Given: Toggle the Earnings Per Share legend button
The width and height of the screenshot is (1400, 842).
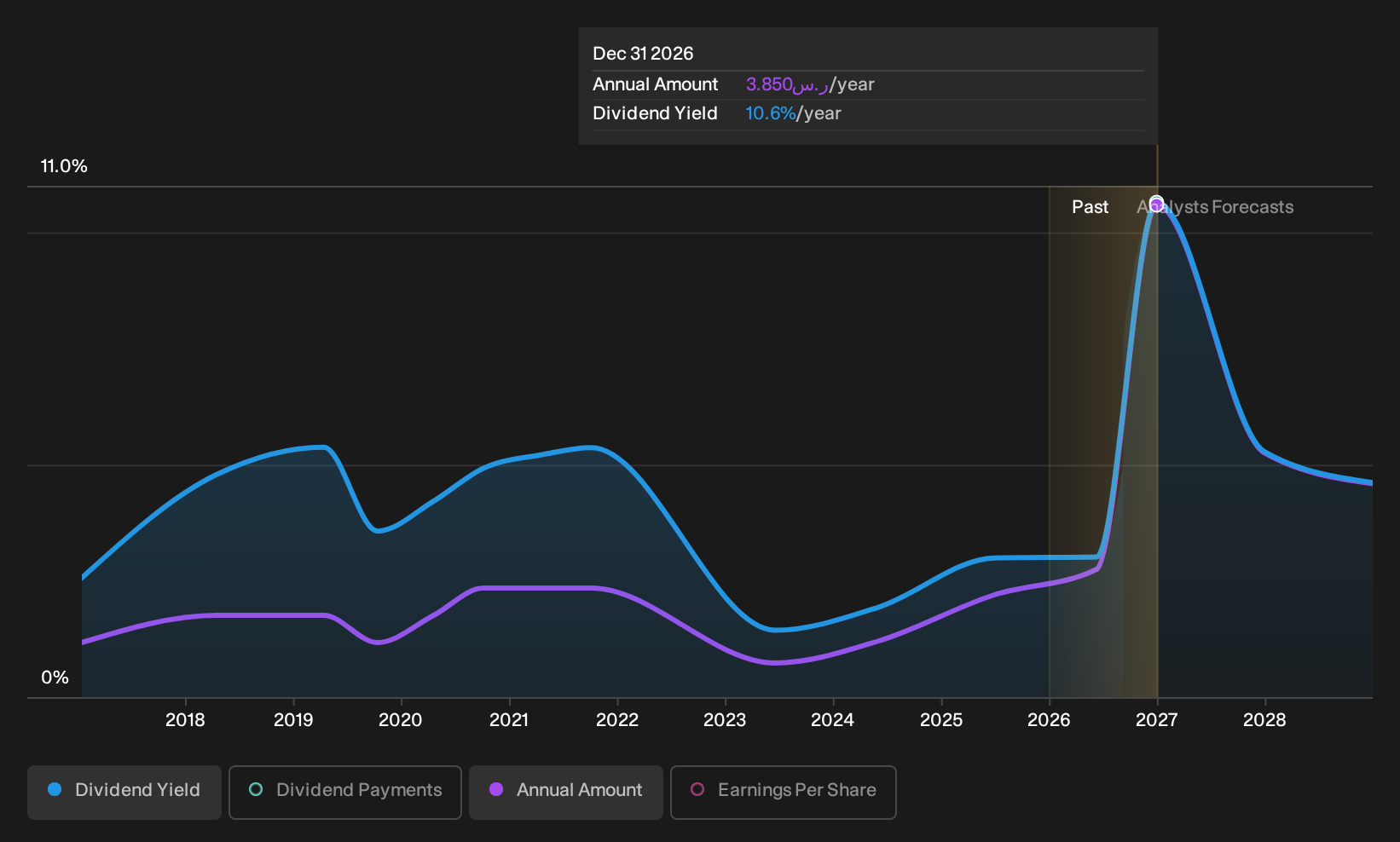Looking at the screenshot, I should [784, 792].
